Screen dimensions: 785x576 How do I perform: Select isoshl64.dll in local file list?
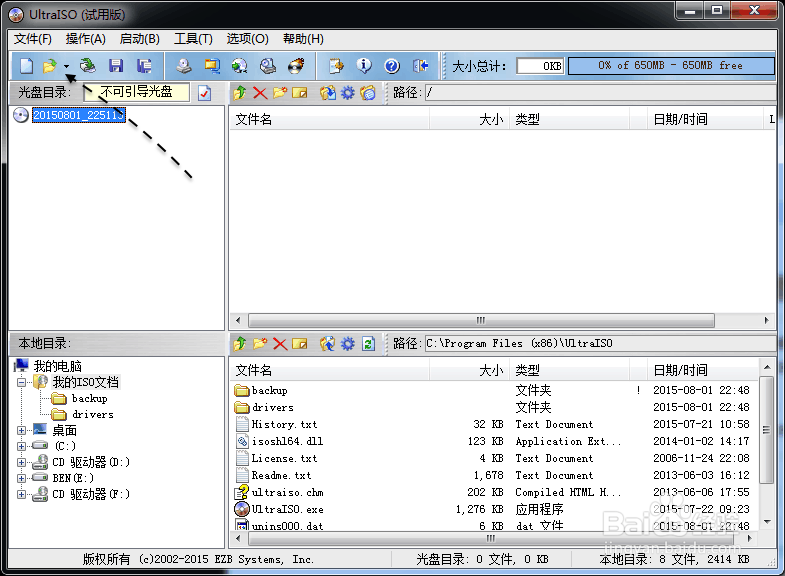point(287,441)
